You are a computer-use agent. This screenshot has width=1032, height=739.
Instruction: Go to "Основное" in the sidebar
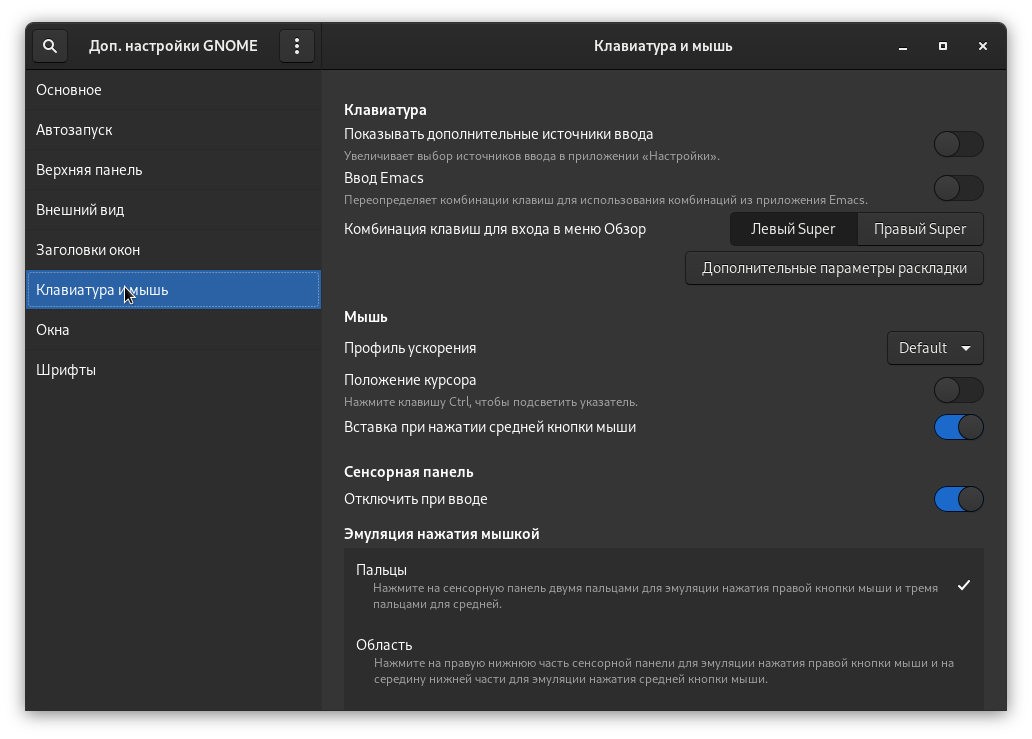[x=69, y=90]
